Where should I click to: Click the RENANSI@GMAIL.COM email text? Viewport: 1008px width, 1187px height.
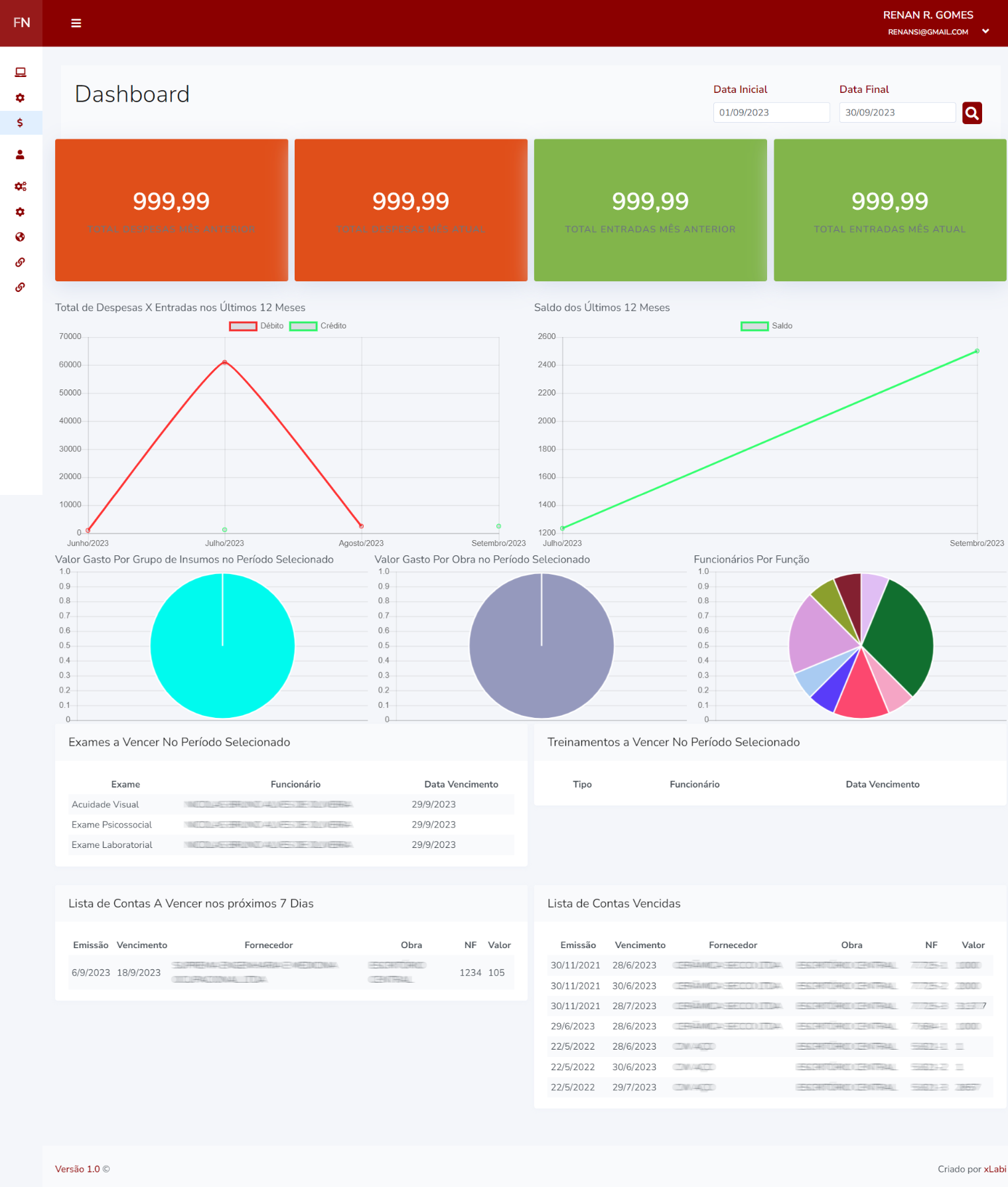click(928, 32)
